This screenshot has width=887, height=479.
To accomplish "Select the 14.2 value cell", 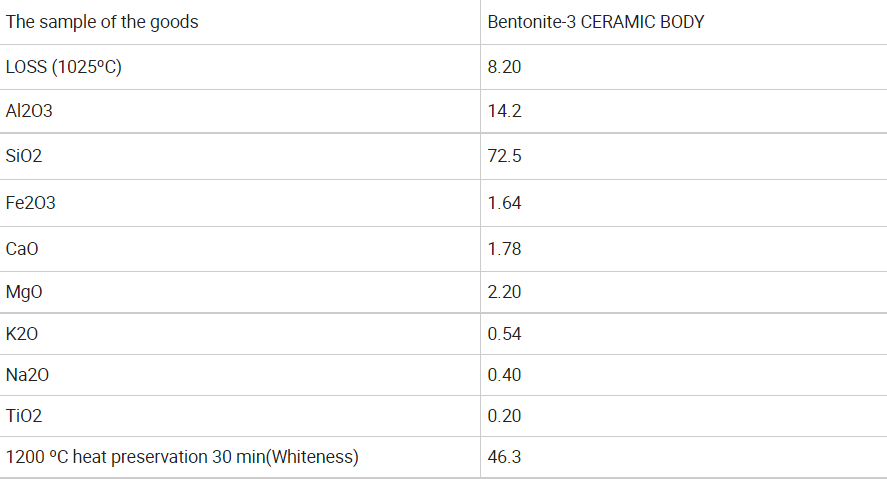I will (505, 111).
